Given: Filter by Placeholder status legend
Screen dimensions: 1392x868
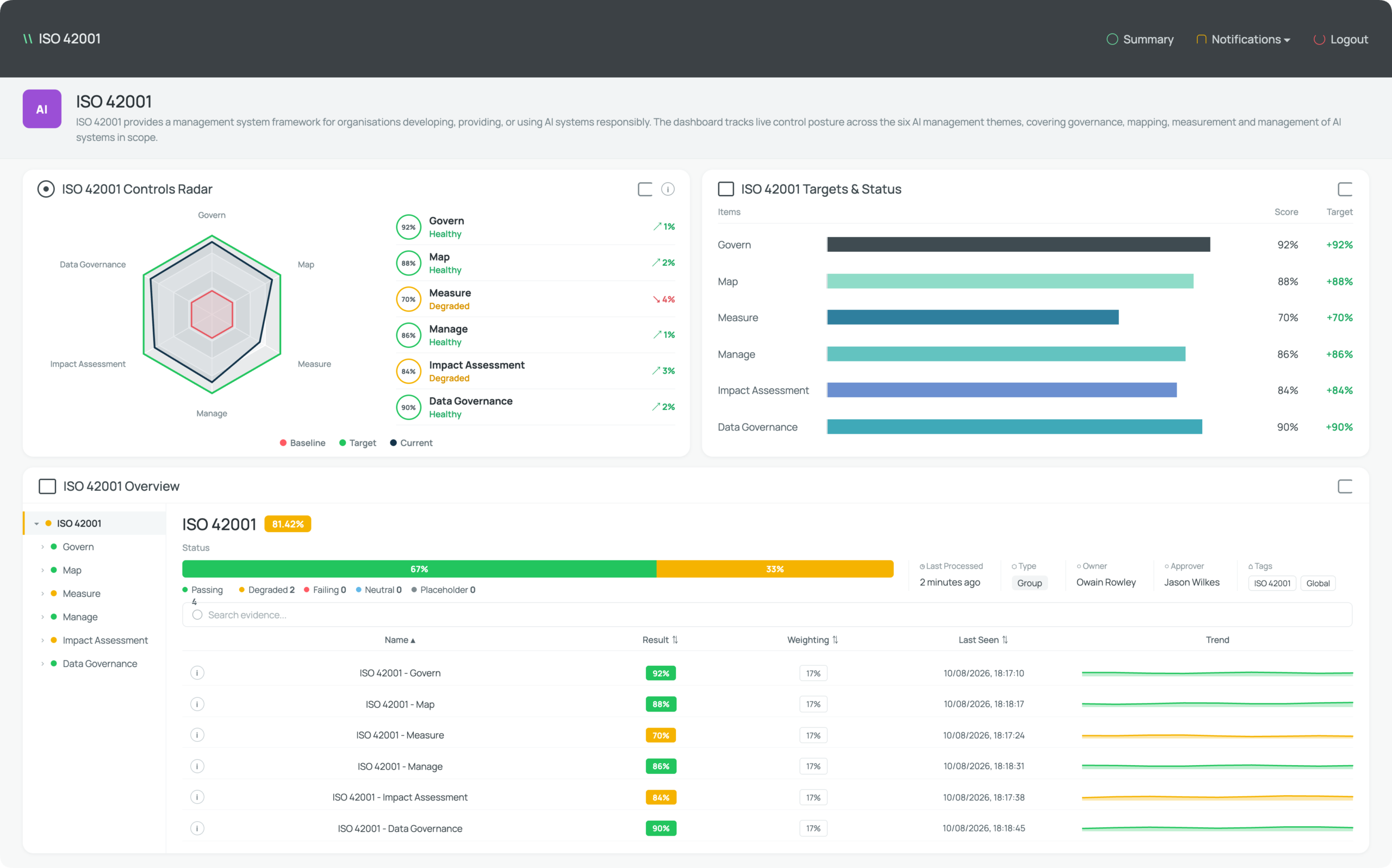Looking at the screenshot, I should pyautogui.click(x=443, y=590).
